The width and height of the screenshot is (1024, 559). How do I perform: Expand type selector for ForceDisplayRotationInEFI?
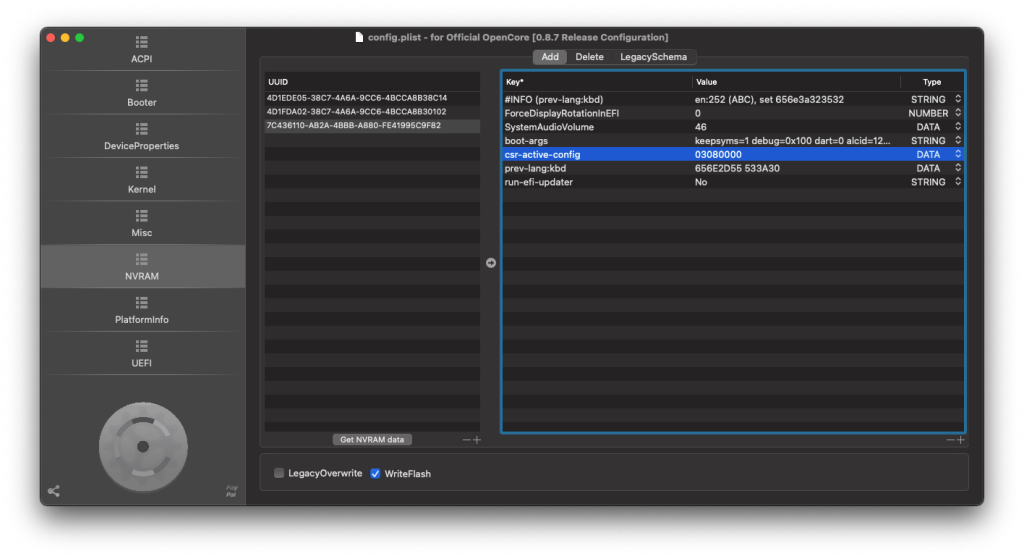[957, 113]
